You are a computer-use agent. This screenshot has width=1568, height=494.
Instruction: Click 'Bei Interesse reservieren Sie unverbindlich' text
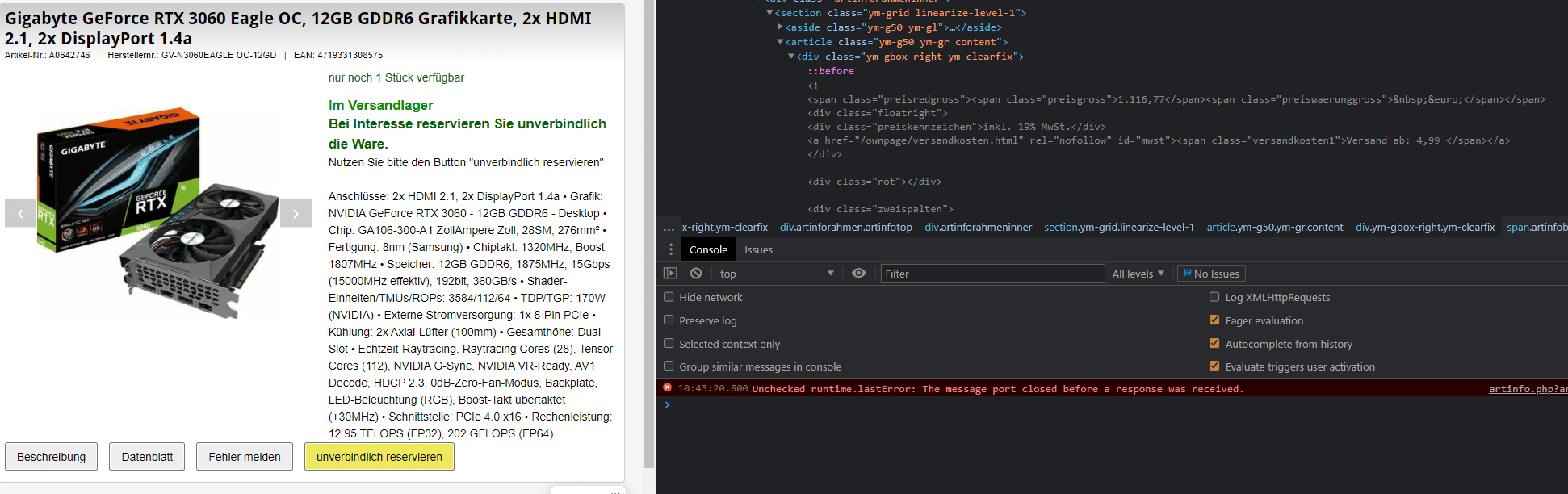pyautogui.click(x=467, y=123)
